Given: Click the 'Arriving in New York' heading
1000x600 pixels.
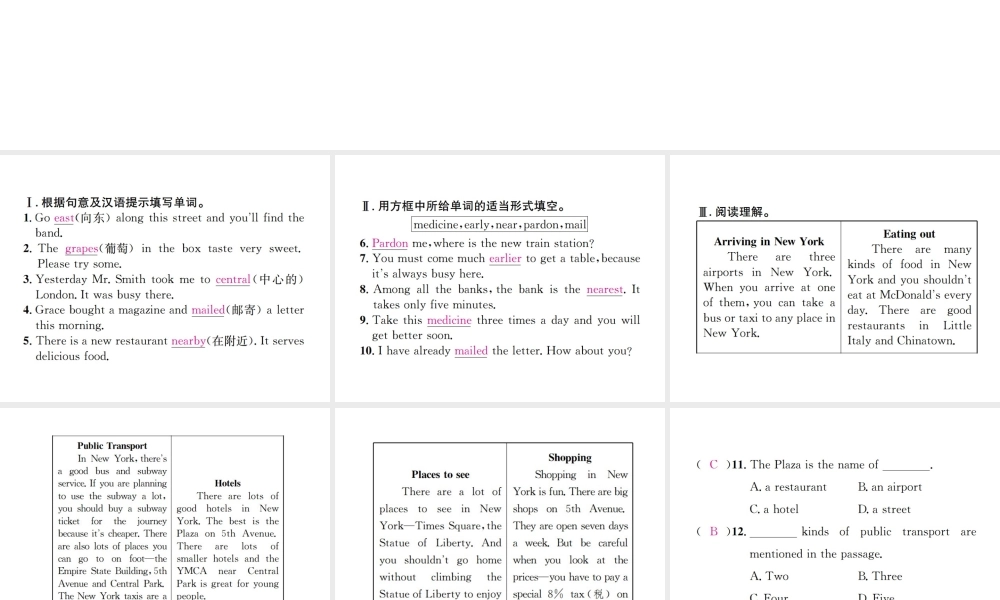Looking at the screenshot, I should [x=768, y=242].
